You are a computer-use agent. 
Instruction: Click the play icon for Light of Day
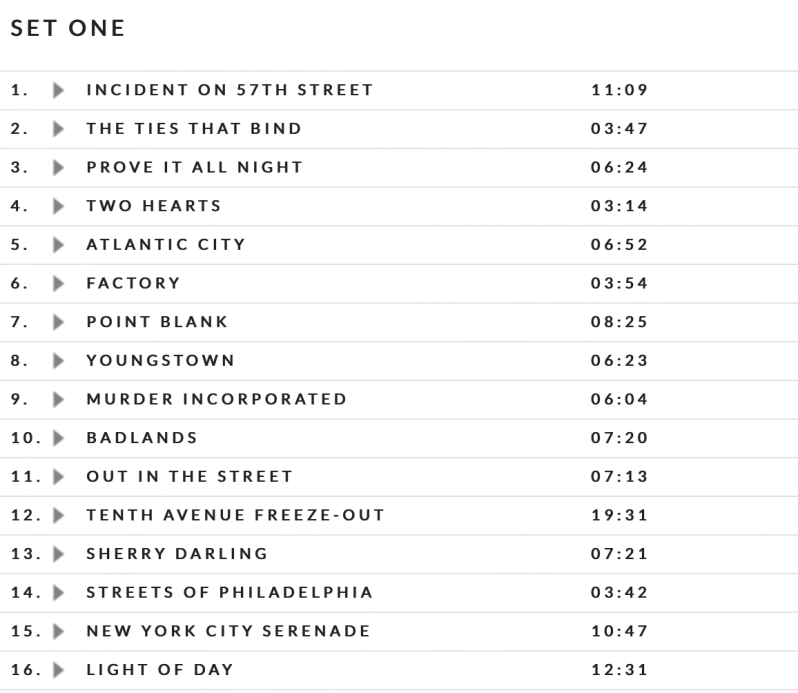point(58,670)
